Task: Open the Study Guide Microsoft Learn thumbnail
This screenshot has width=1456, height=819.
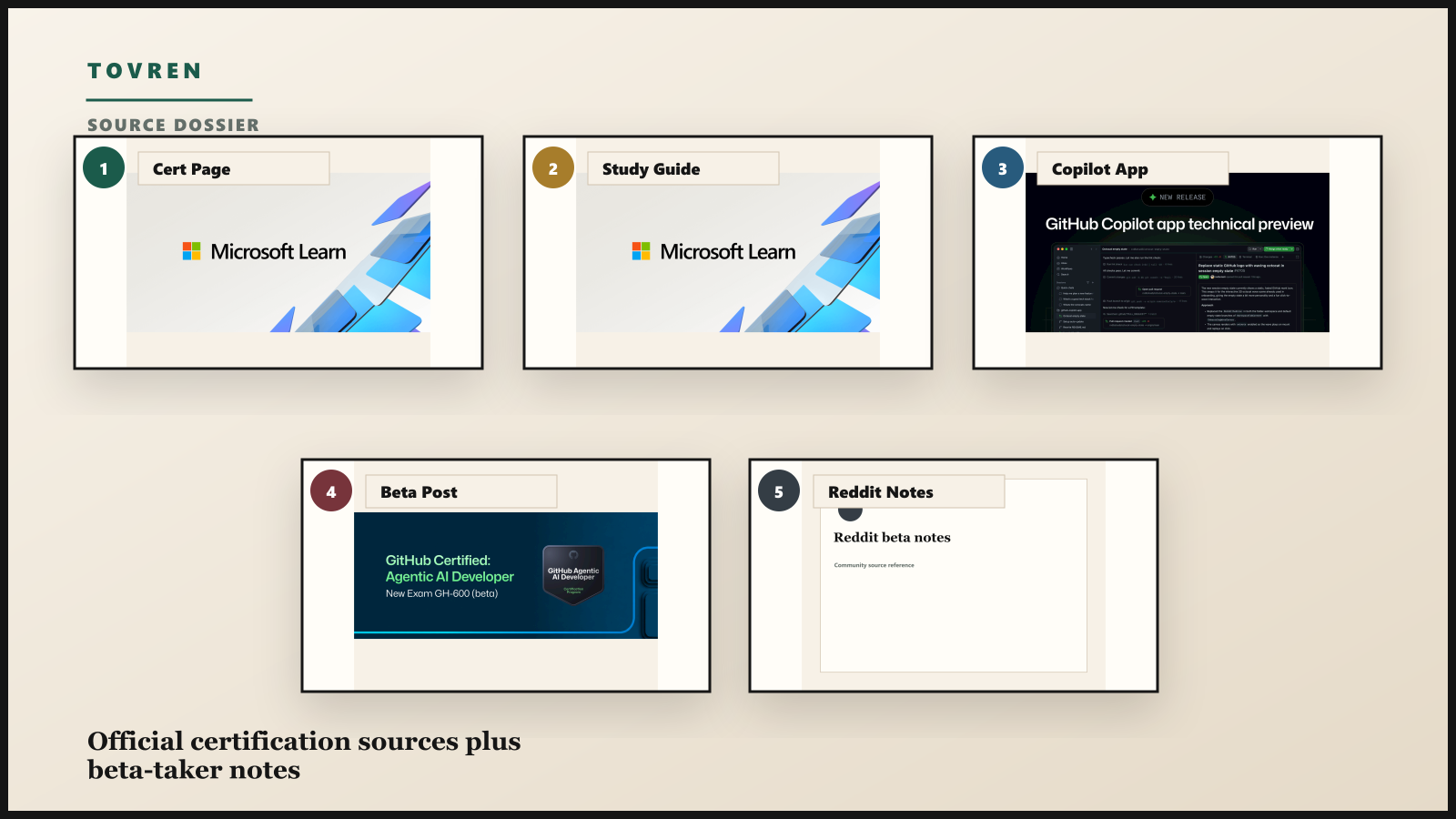Action: pos(728,253)
